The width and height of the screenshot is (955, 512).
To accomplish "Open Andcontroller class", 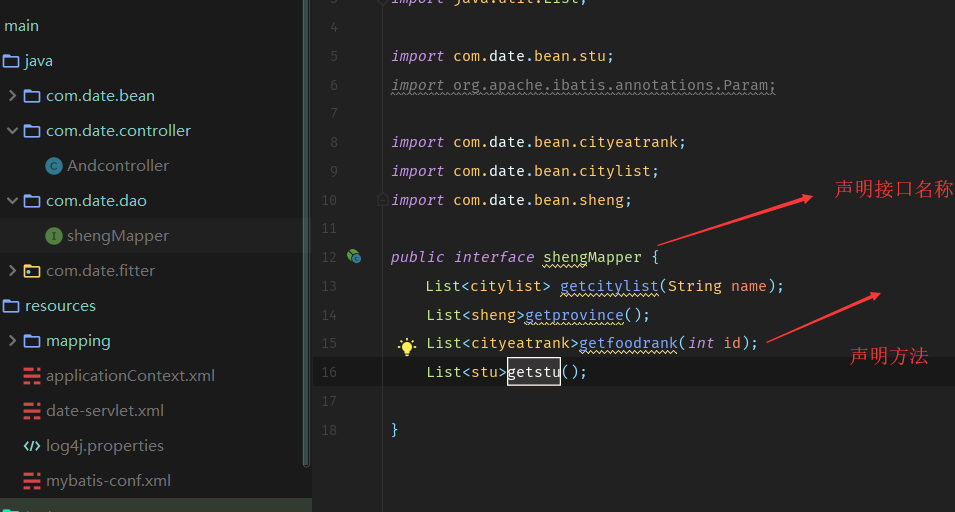I will 118,166.
